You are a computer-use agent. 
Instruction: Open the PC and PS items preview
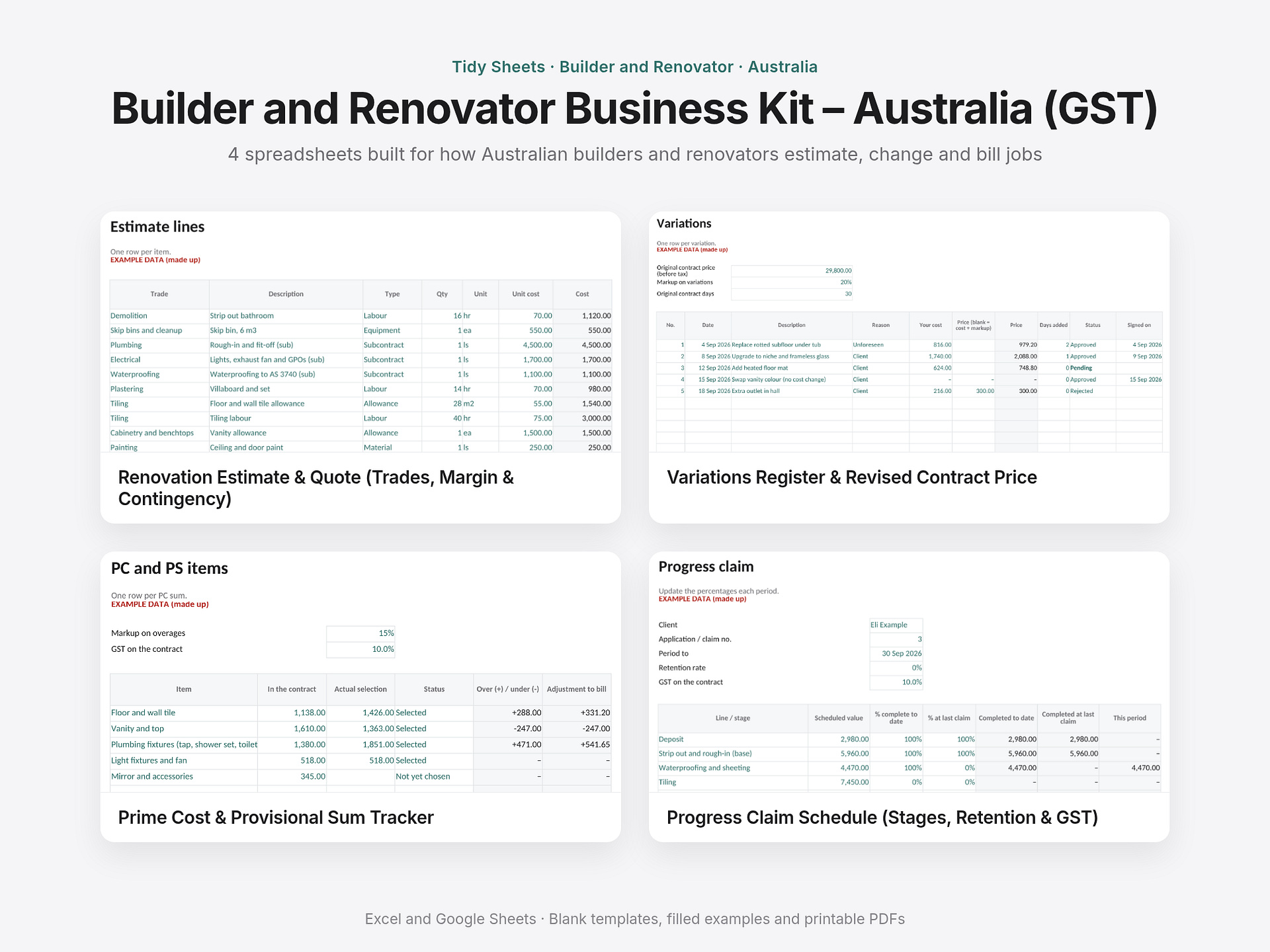[x=360, y=672]
